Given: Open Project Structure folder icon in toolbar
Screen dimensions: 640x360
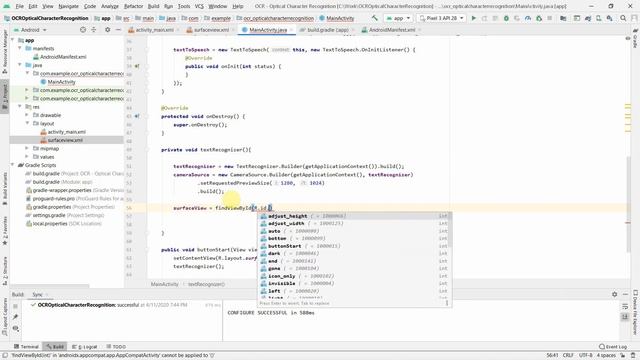Looking at the screenshot, I should click(x=563, y=18).
